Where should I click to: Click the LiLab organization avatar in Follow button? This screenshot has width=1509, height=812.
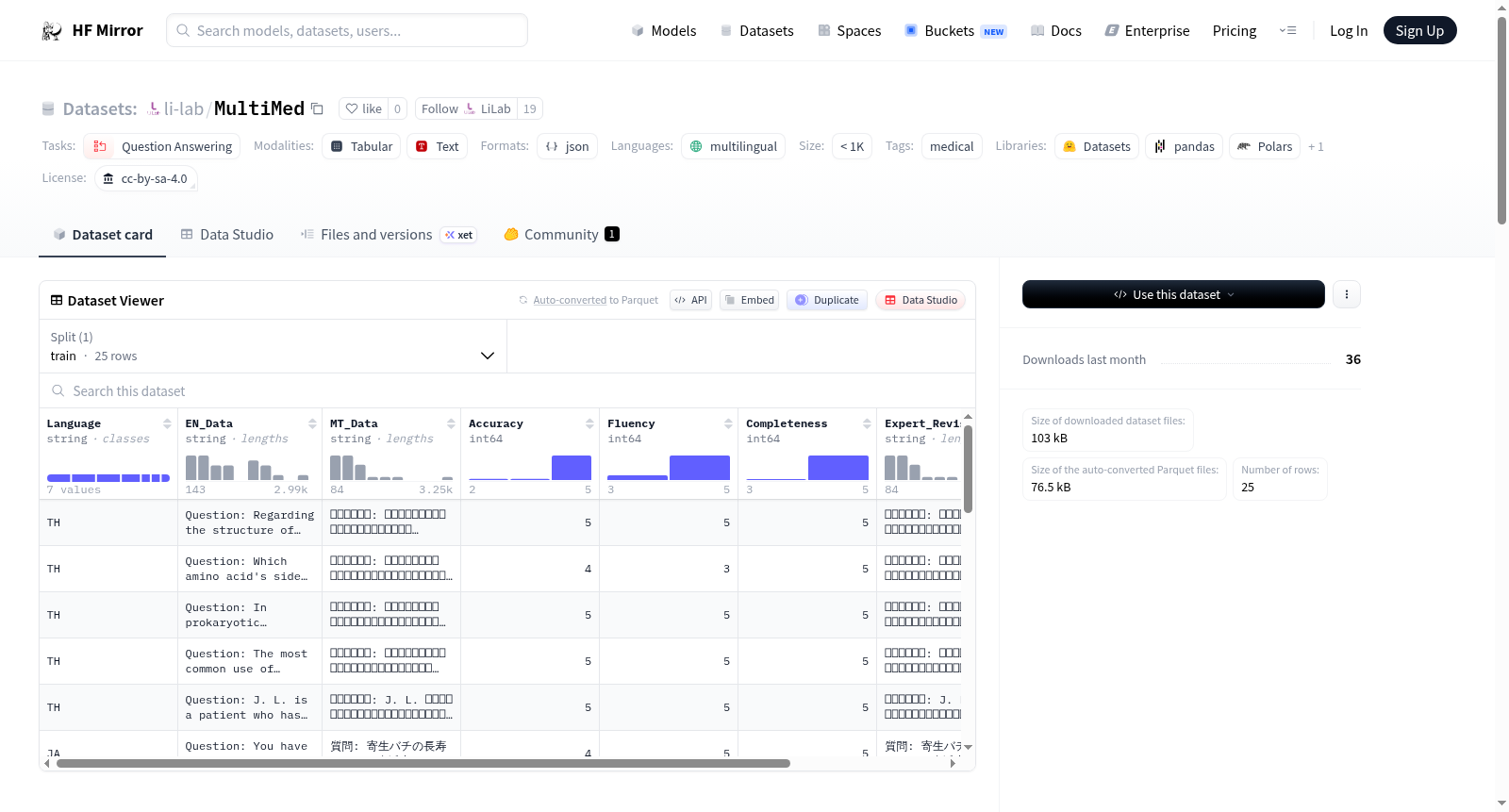tap(470, 108)
